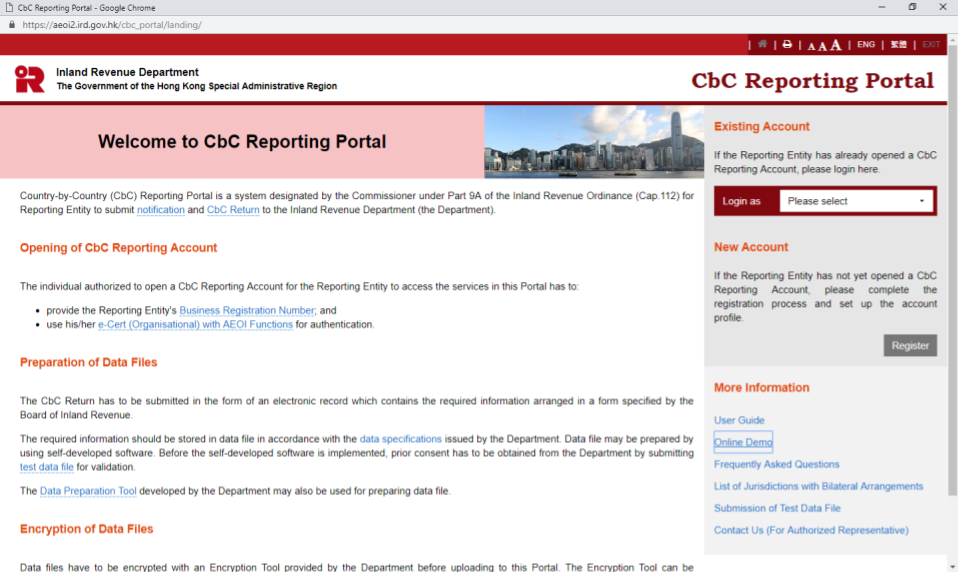Open Contact Us (For Authorized Representative) link
The height and width of the screenshot is (572, 958).
[811, 530]
